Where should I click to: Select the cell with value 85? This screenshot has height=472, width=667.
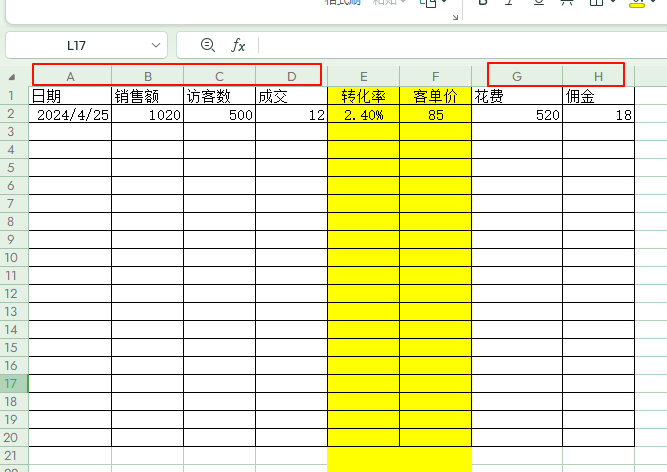tap(436, 114)
